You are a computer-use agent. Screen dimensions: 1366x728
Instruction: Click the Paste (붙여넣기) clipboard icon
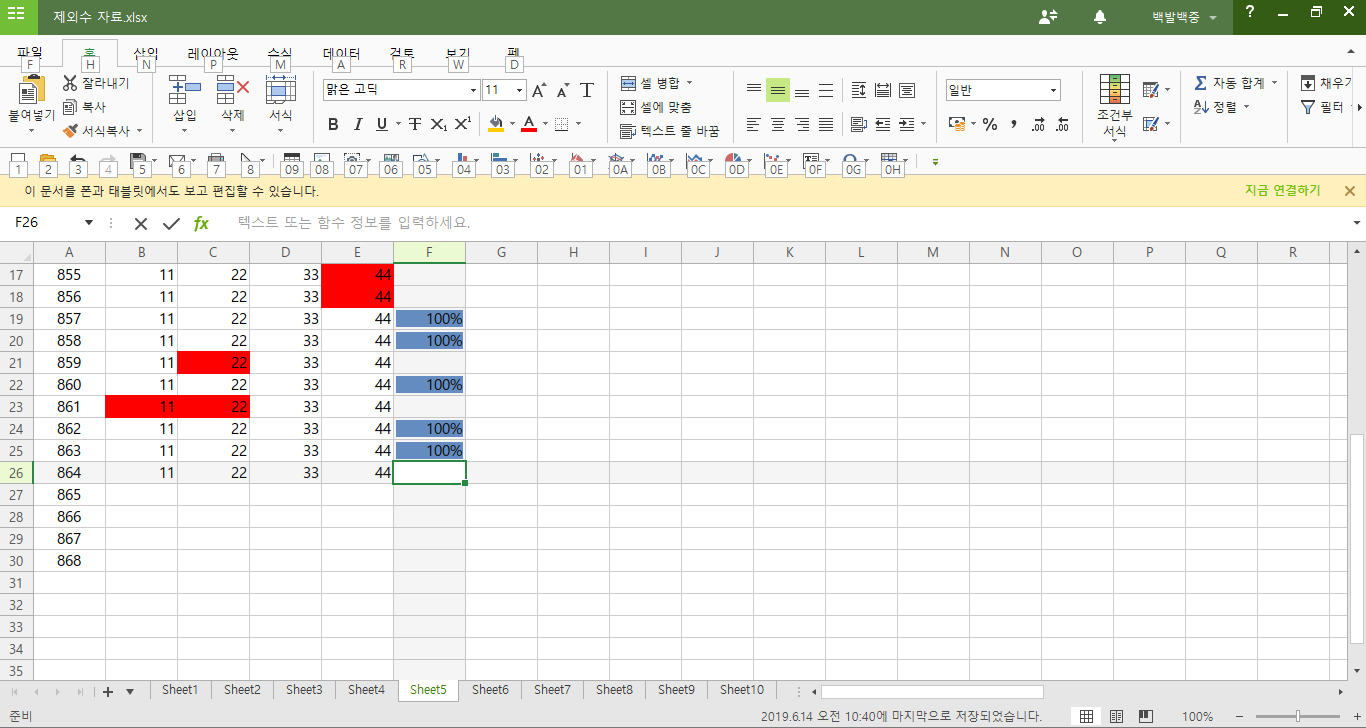[x=31, y=92]
